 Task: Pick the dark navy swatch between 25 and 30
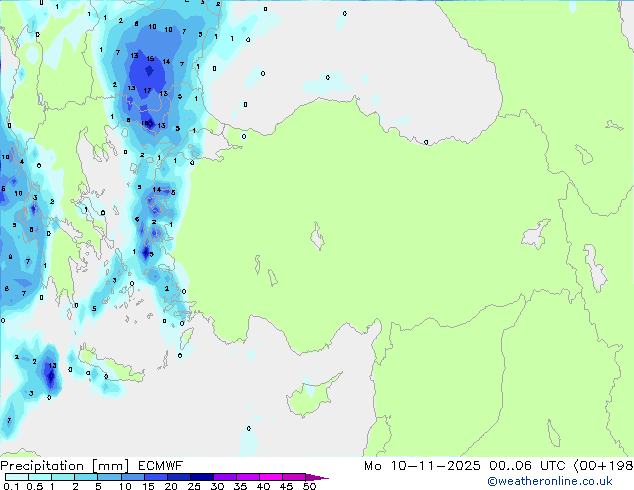[201, 477]
